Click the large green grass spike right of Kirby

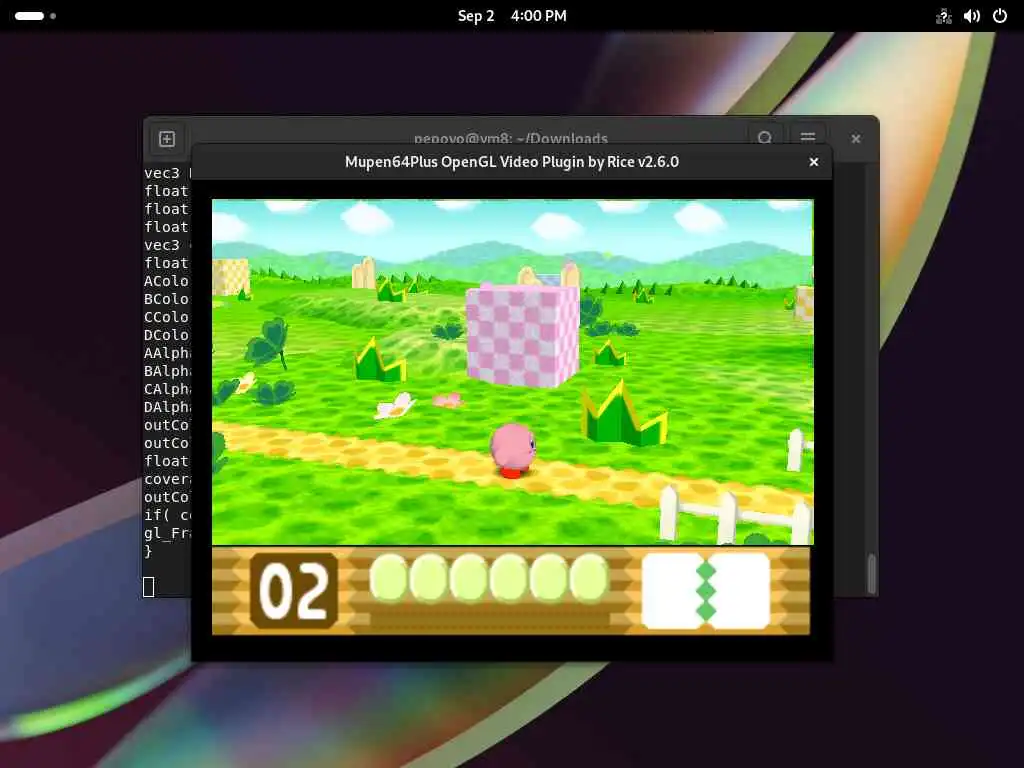coord(624,414)
